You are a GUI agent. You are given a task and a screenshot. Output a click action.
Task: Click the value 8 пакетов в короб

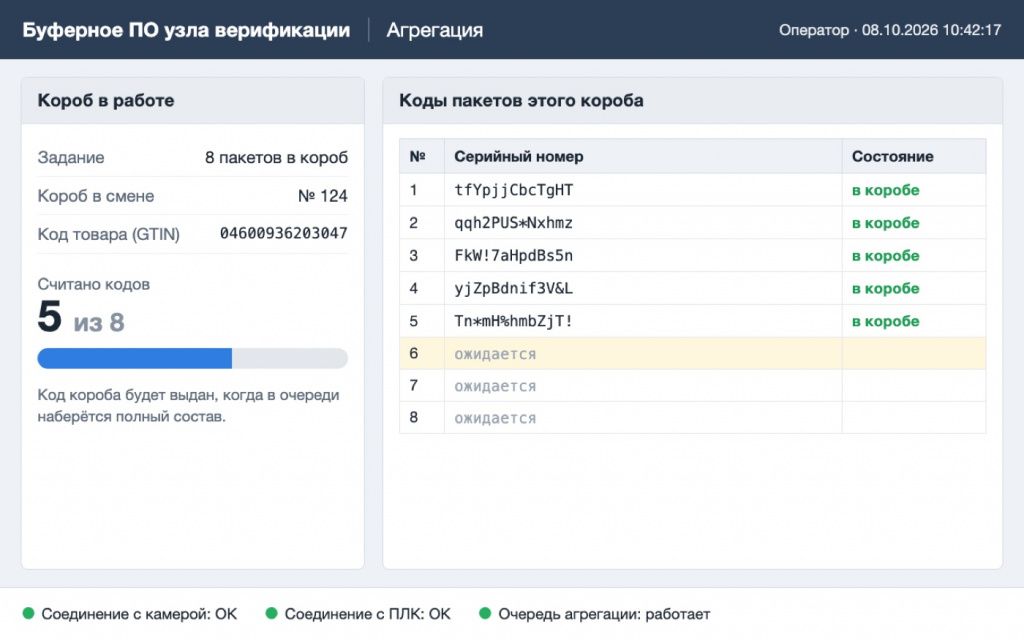[x=276, y=157]
